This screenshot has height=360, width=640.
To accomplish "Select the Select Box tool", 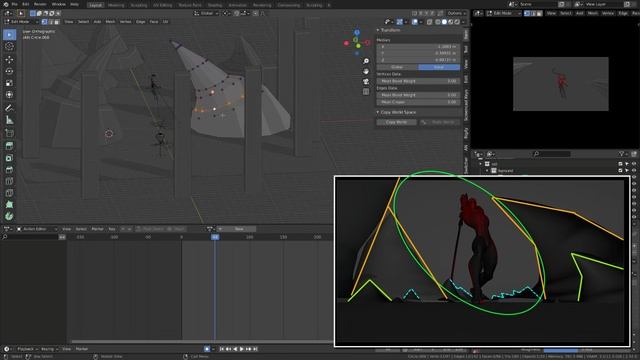I will click(x=9, y=34).
